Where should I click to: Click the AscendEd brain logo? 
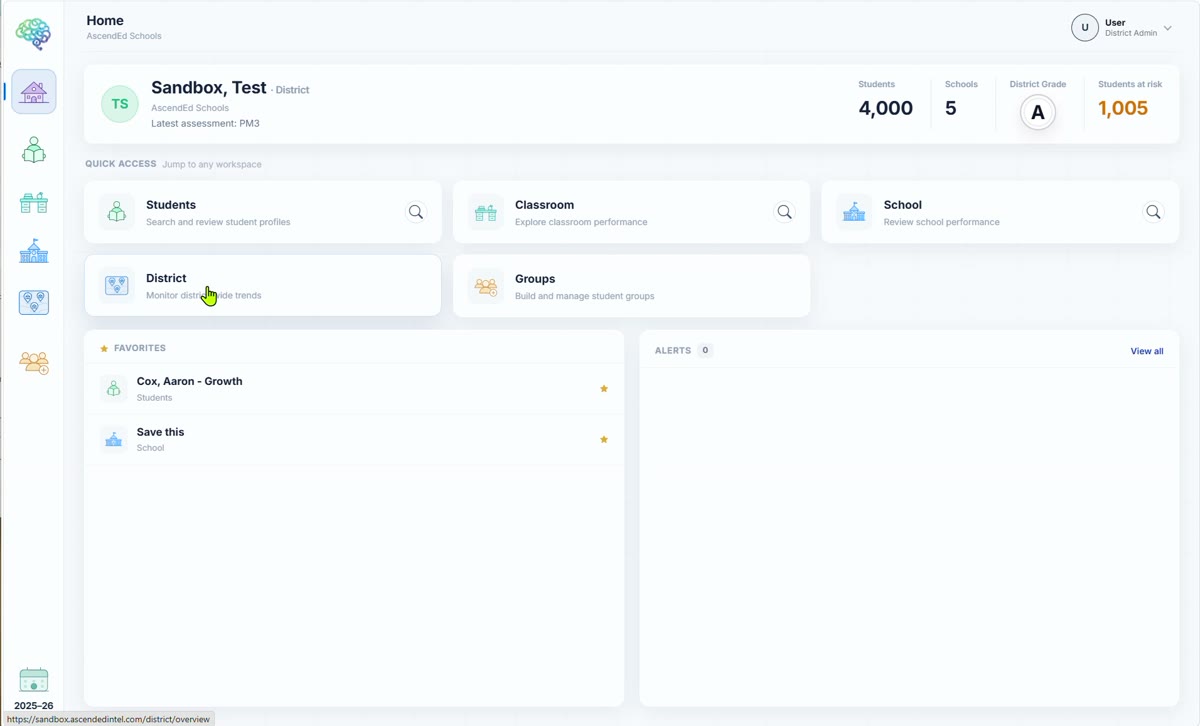coord(33,34)
